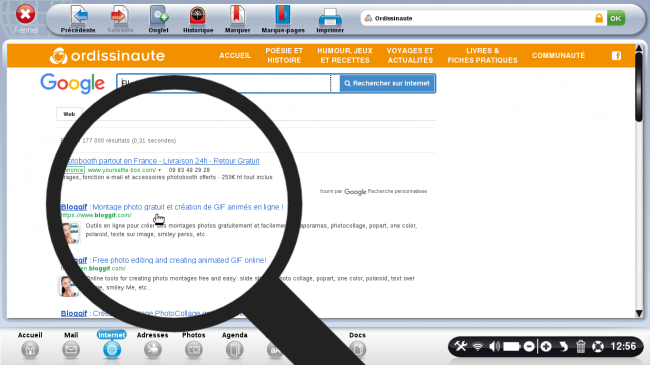The height and width of the screenshot is (365, 650).
Task: Click Rechercher sur Internet button
Action: [387, 83]
